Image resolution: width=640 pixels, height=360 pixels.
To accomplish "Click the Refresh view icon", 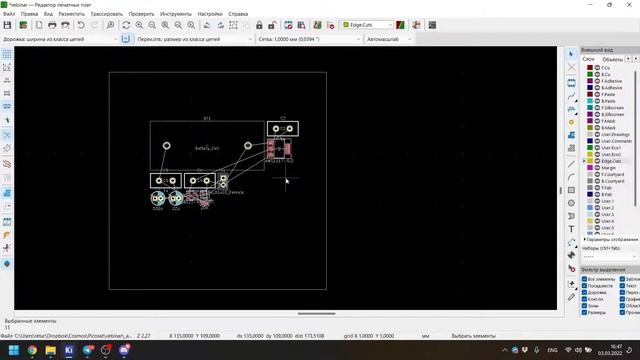I will coord(126,25).
